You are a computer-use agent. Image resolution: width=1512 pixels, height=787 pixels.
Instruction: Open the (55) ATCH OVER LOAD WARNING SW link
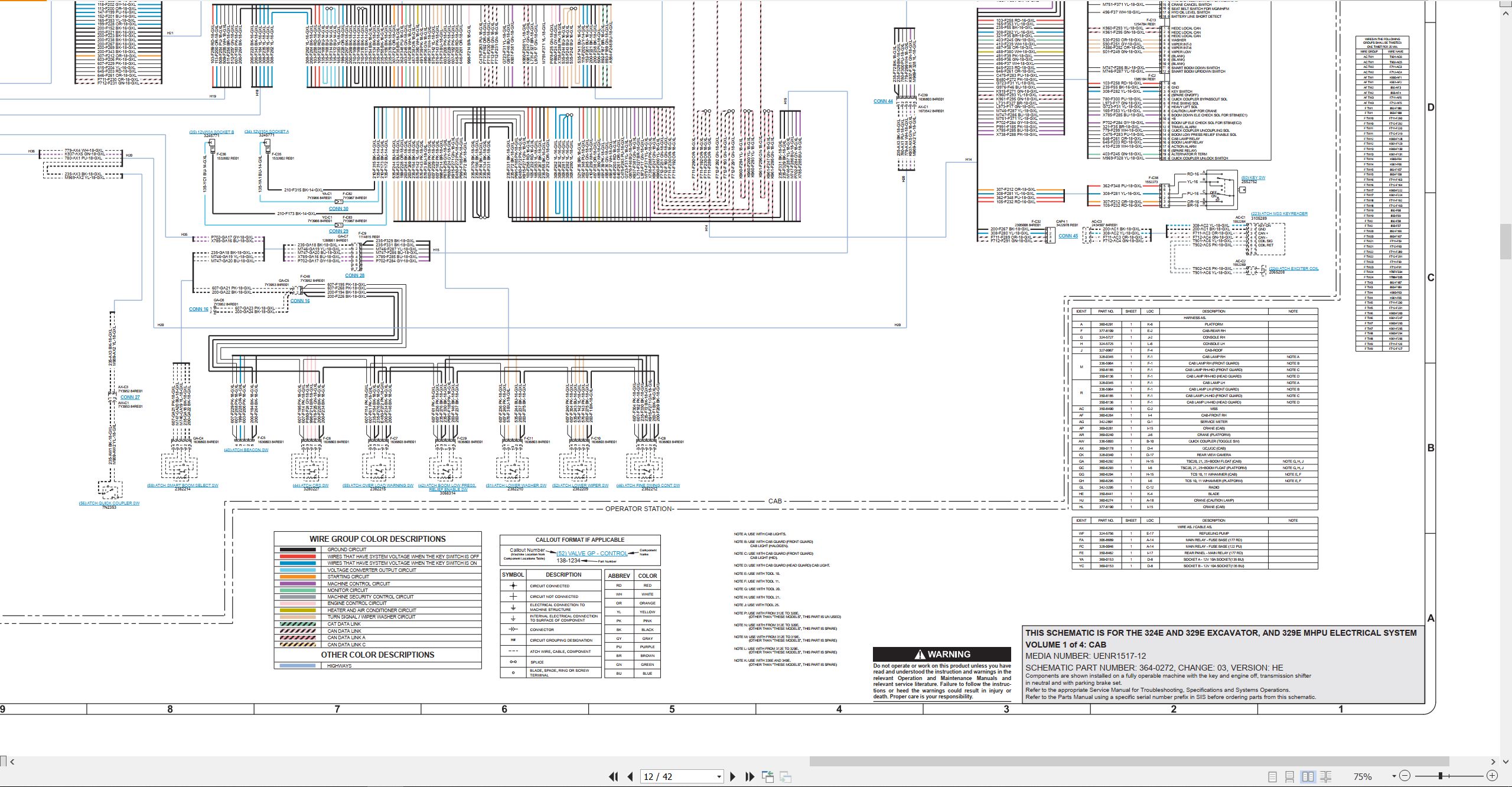point(378,486)
